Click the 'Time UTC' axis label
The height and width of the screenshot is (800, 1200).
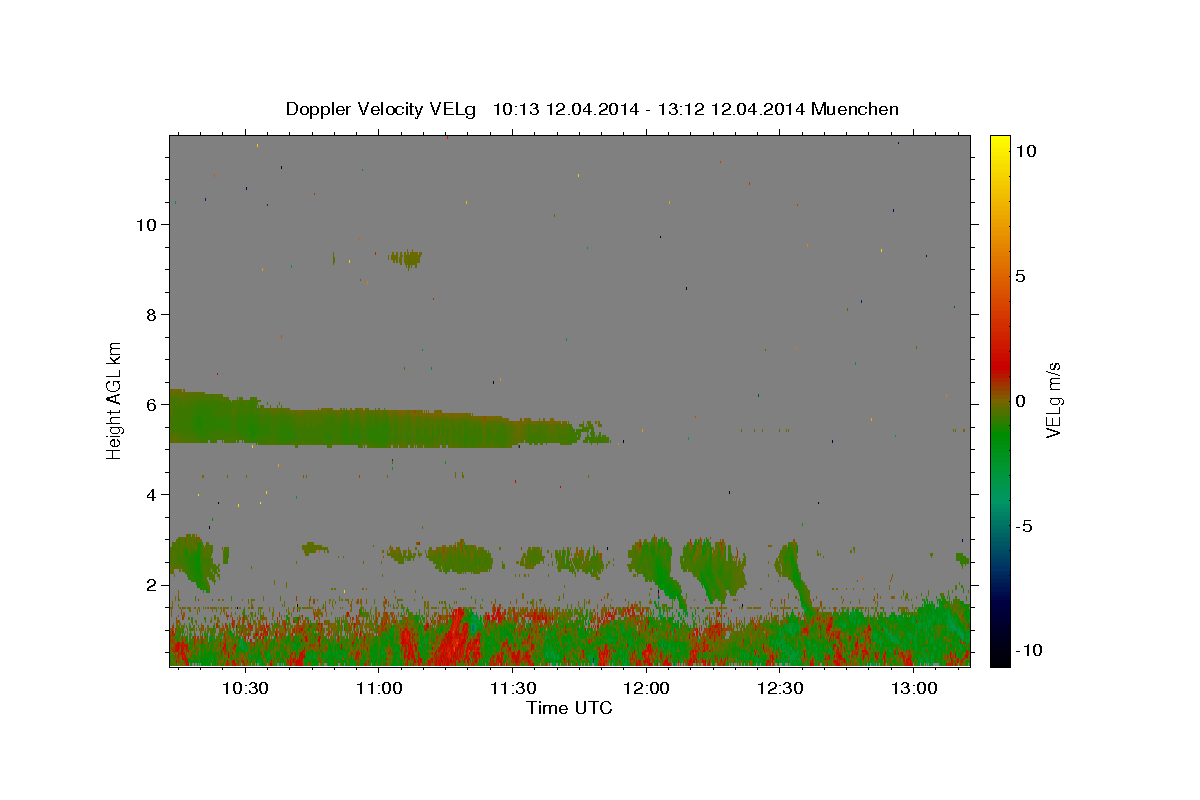(x=569, y=708)
